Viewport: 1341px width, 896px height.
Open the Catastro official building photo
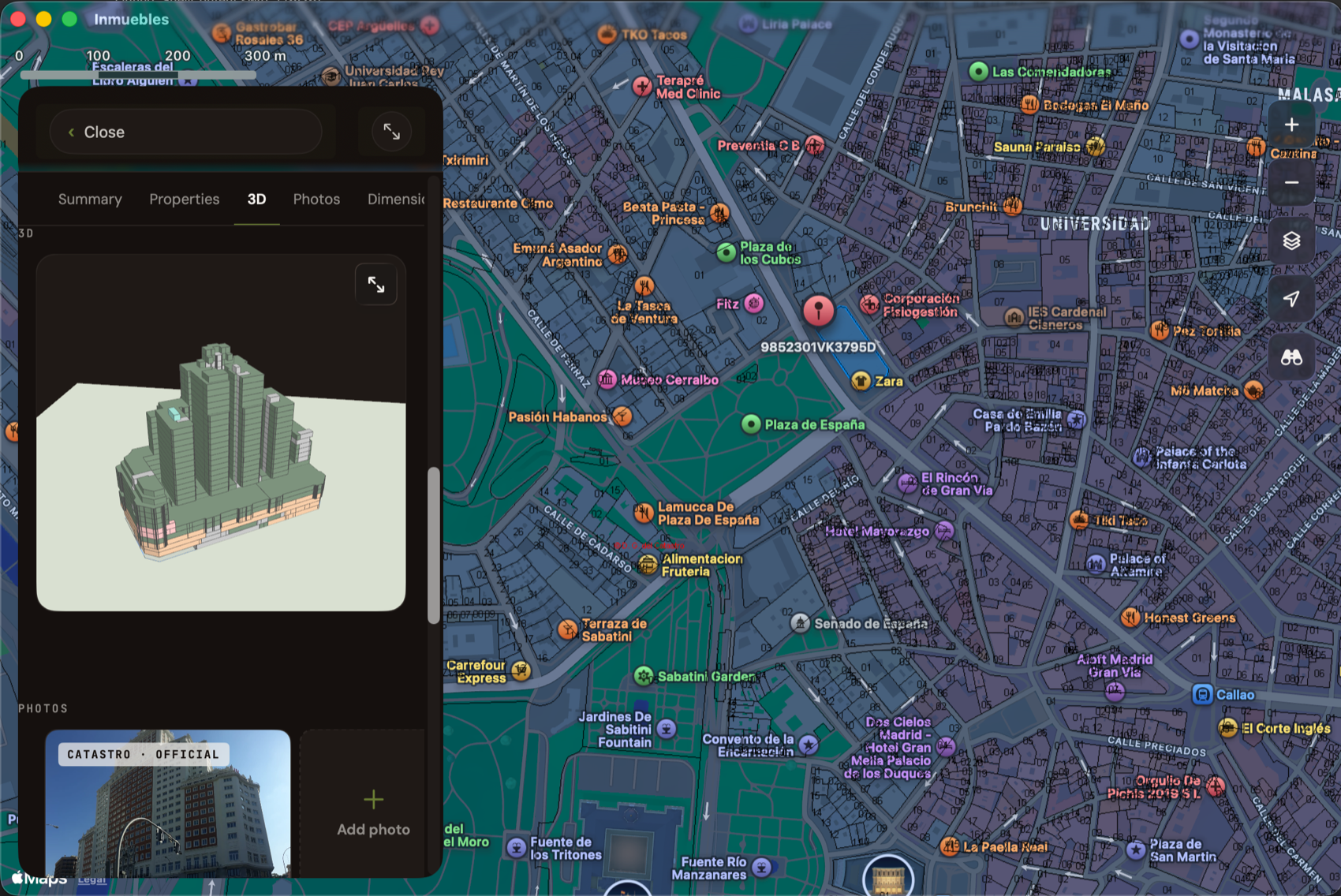pos(168,803)
